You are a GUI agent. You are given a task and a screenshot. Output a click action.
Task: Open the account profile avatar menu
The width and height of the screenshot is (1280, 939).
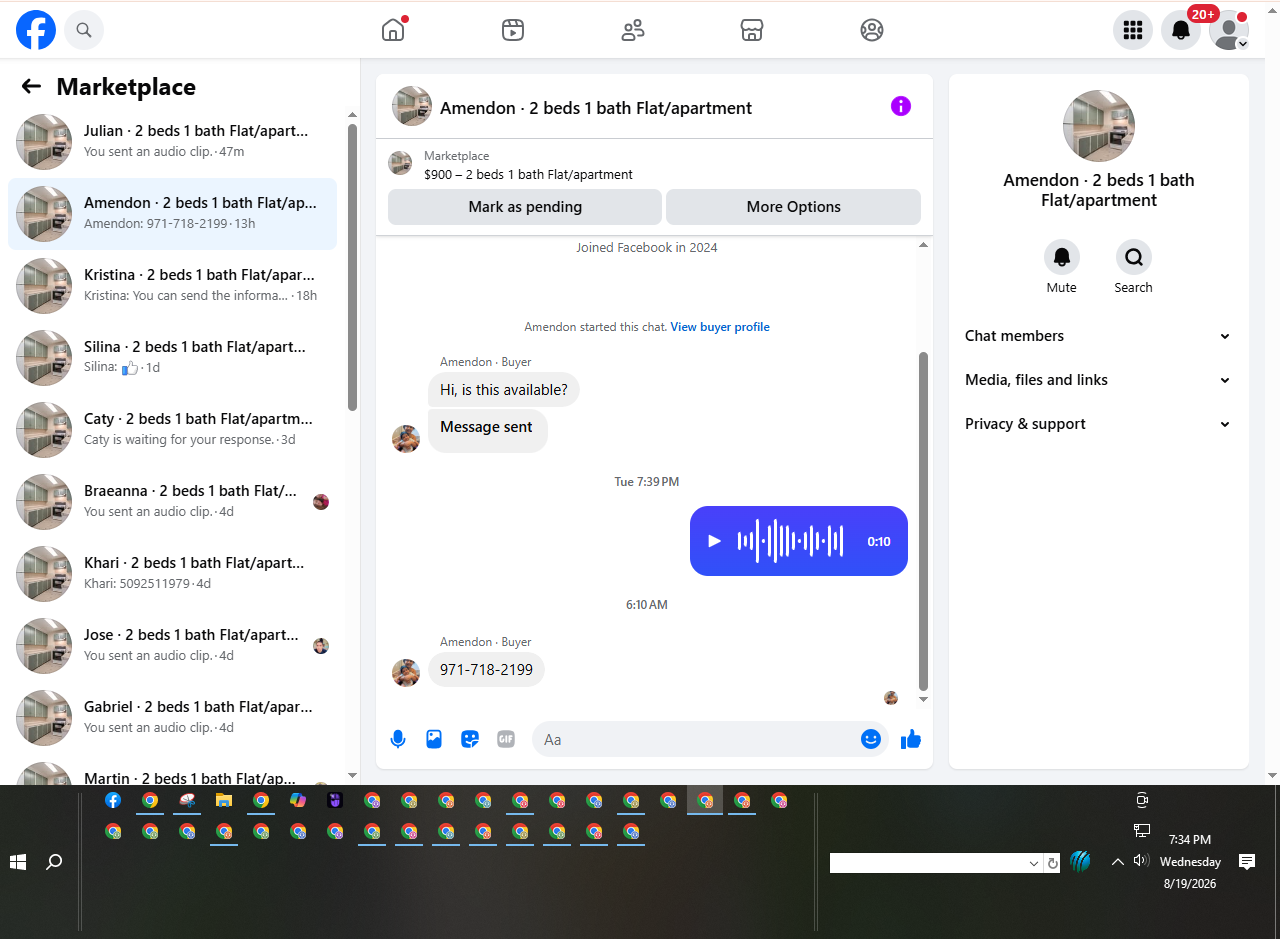click(x=1229, y=30)
